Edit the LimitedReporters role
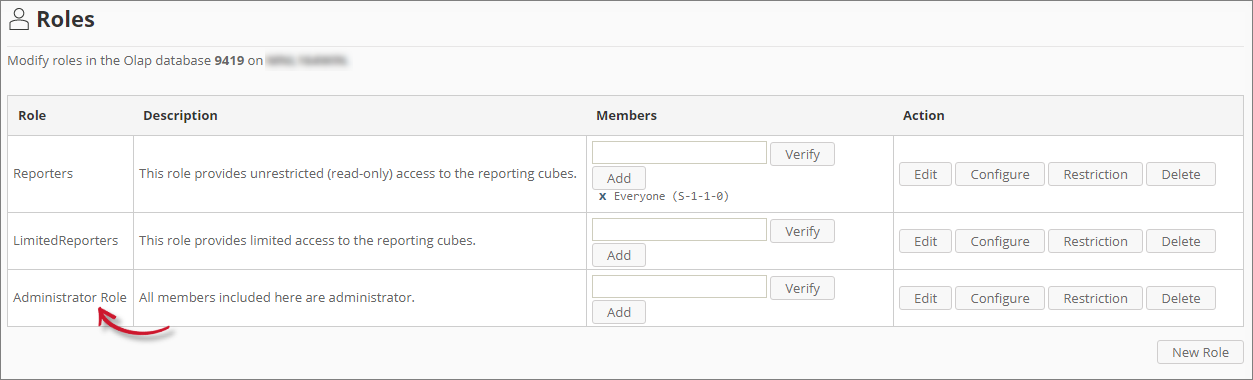This screenshot has height=380, width=1253. [x=926, y=241]
